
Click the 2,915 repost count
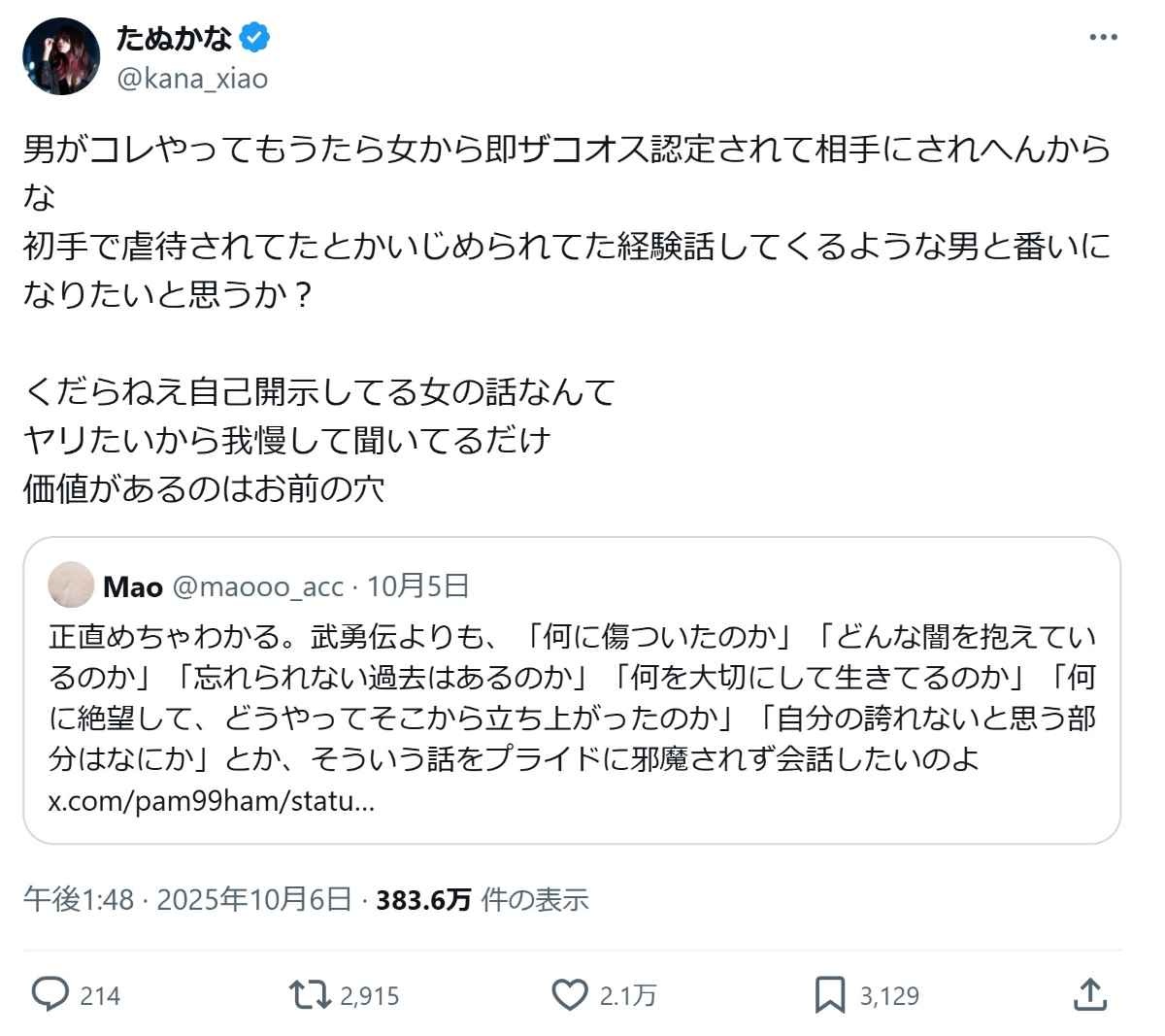pyautogui.click(x=370, y=996)
